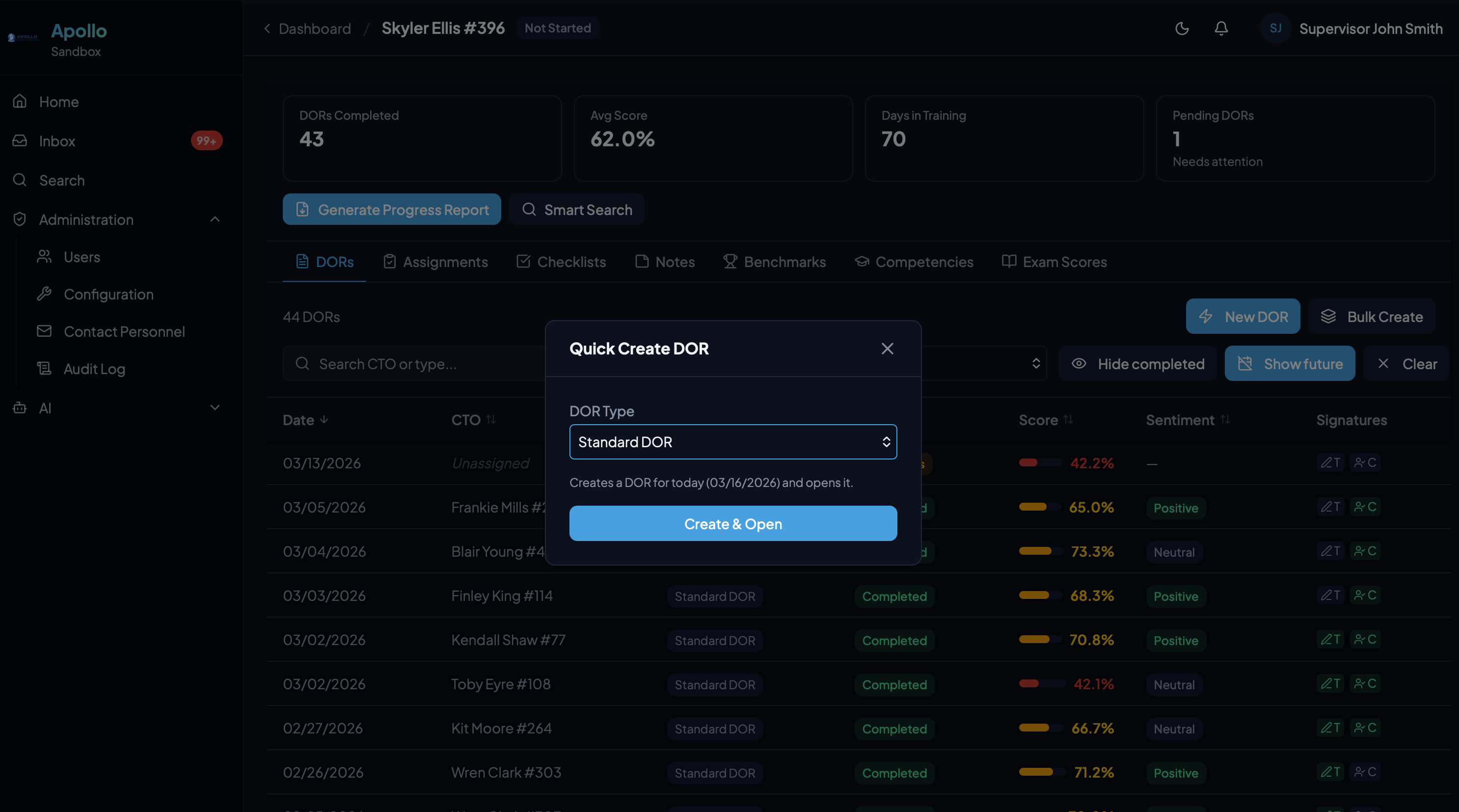
Task: Click the CTO signature icon on Finley King's row
Action: tap(1366, 595)
